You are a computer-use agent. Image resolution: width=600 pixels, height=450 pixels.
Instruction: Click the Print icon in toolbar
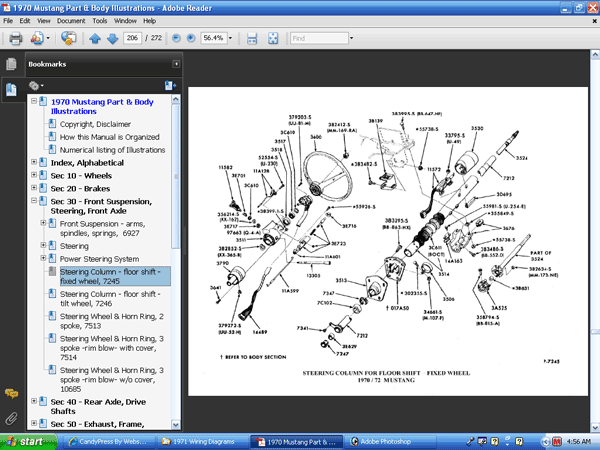[x=16, y=38]
